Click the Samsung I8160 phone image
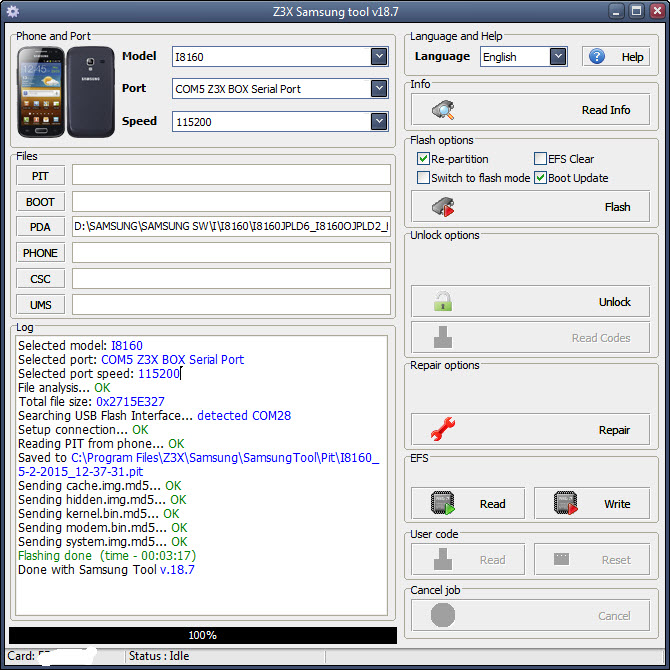The image size is (670, 670). coord(65,91)
